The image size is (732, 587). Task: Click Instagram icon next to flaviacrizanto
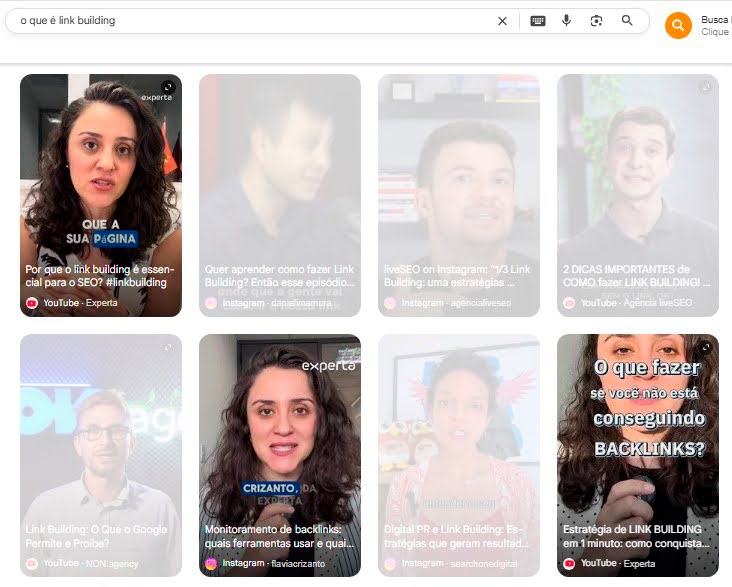coord(211,563)
